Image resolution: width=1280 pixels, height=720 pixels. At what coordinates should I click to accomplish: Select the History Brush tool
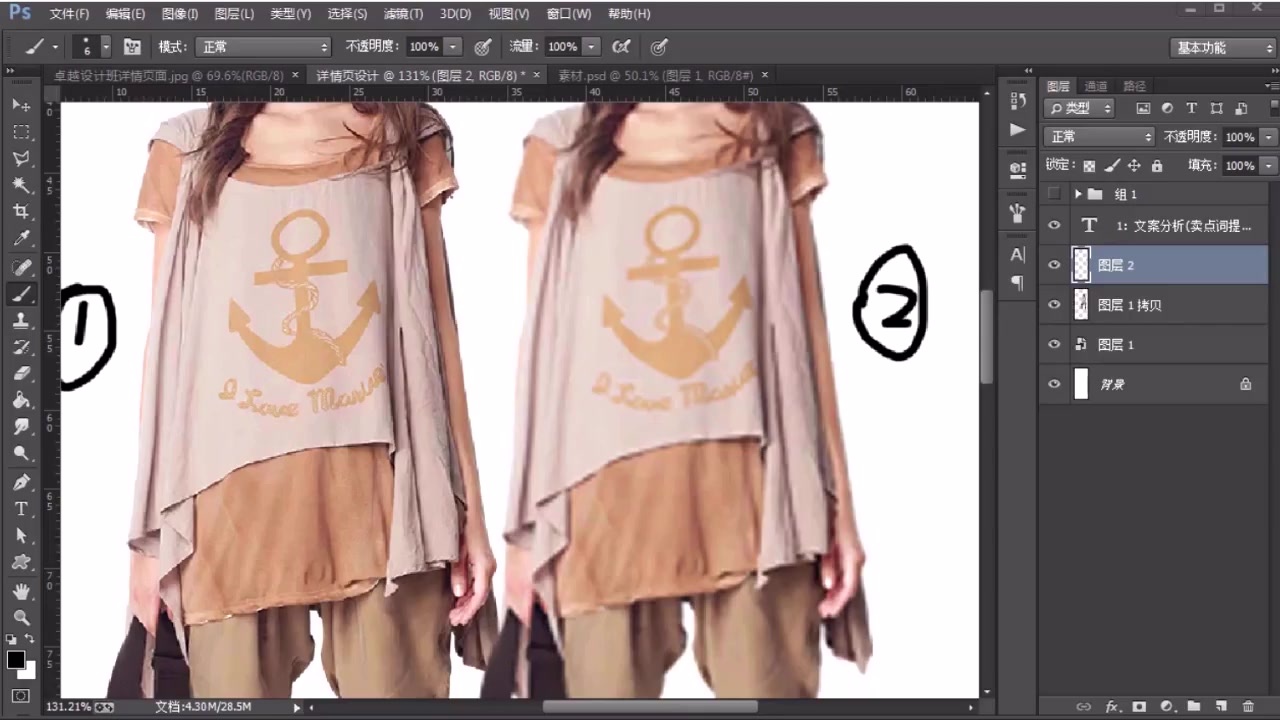[21, 348]
